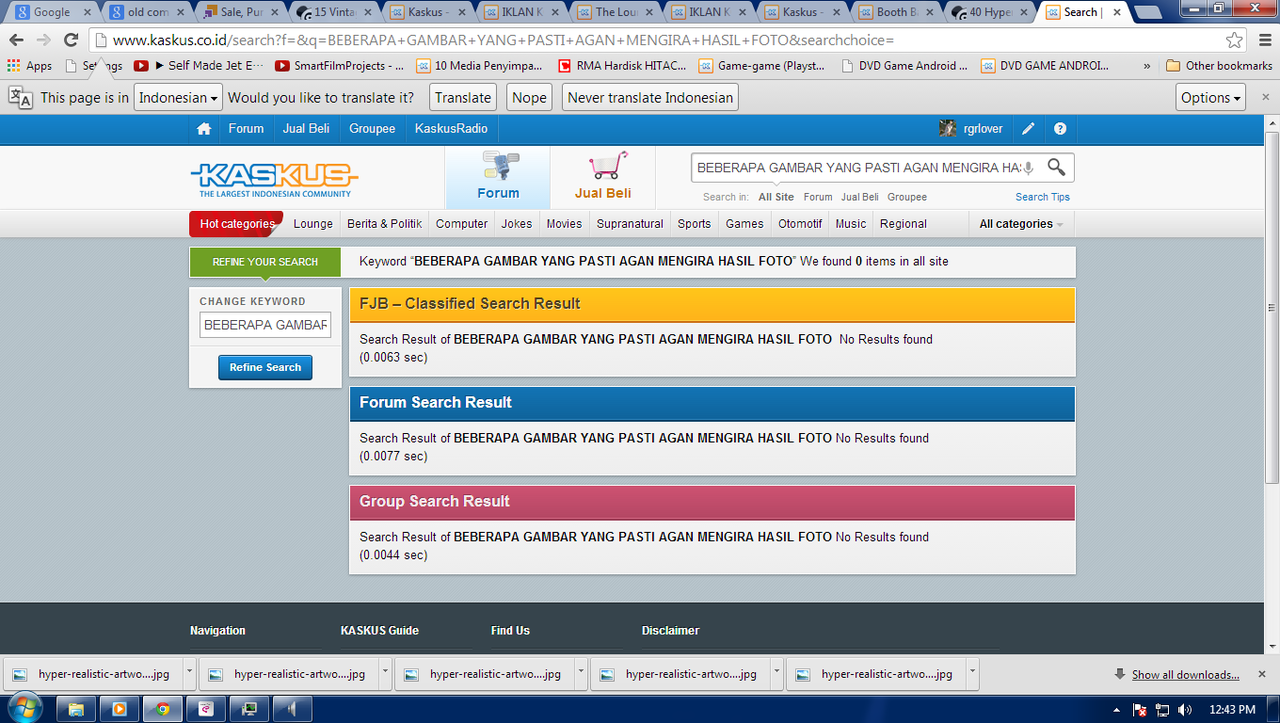1280x723 pixels.
Task: Open the Otomotif category
Action: click(x=800, y=224)
